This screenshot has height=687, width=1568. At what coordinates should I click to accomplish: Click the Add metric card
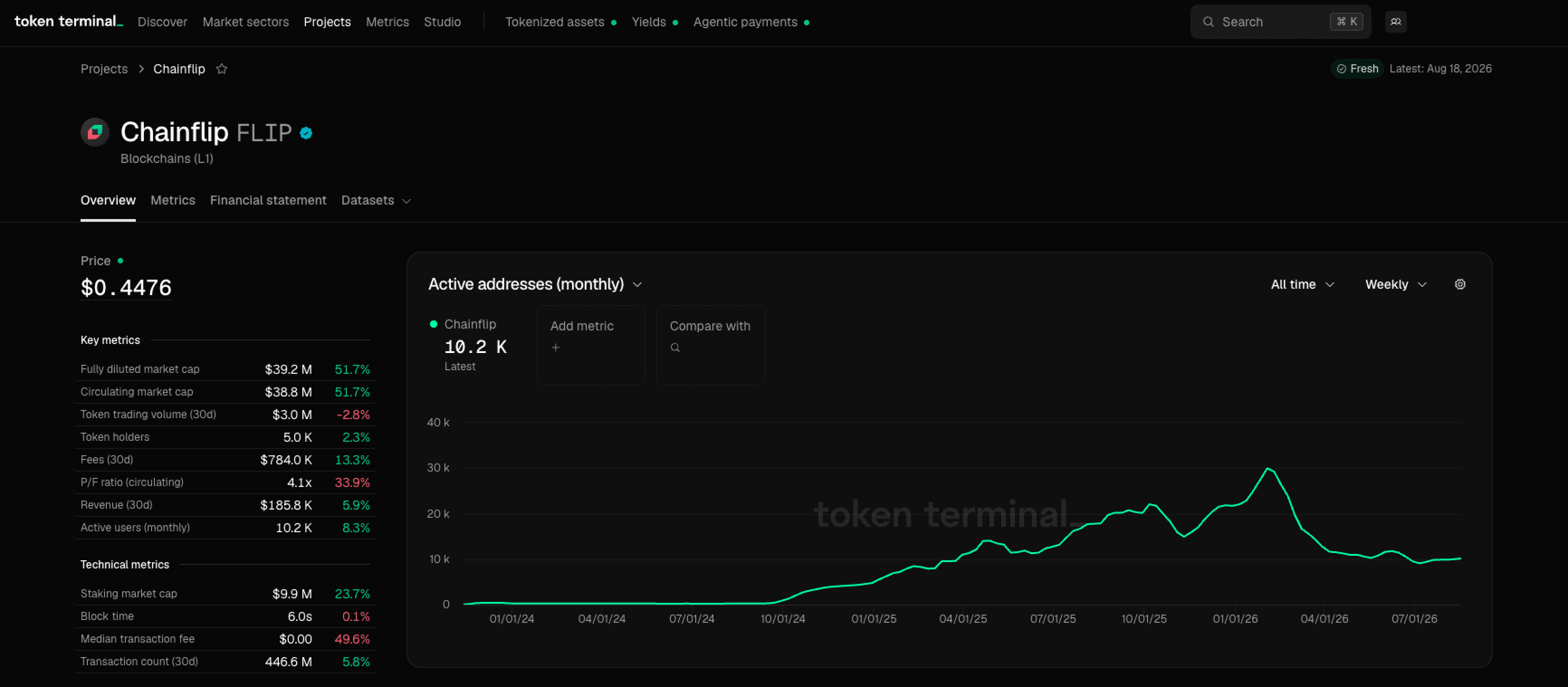click(590, 345)
